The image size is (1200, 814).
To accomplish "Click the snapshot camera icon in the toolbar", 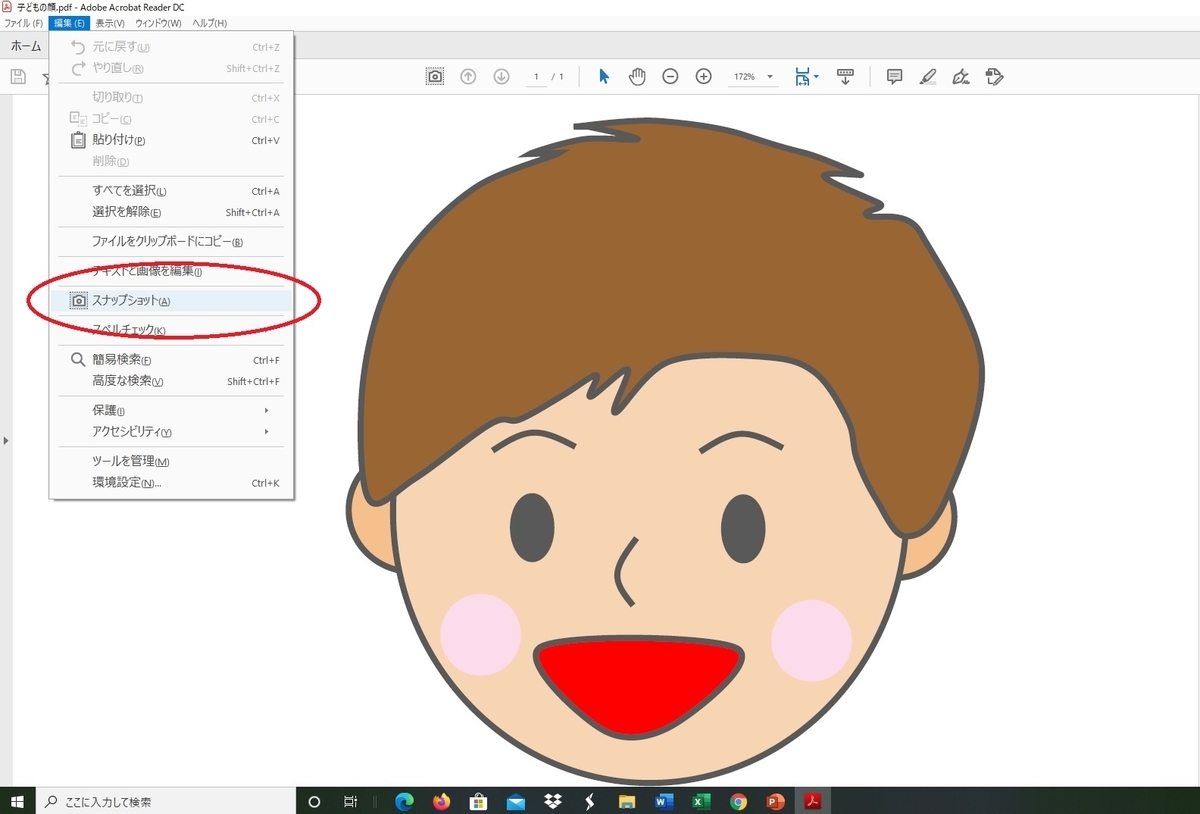I will [x=435, y=77].
